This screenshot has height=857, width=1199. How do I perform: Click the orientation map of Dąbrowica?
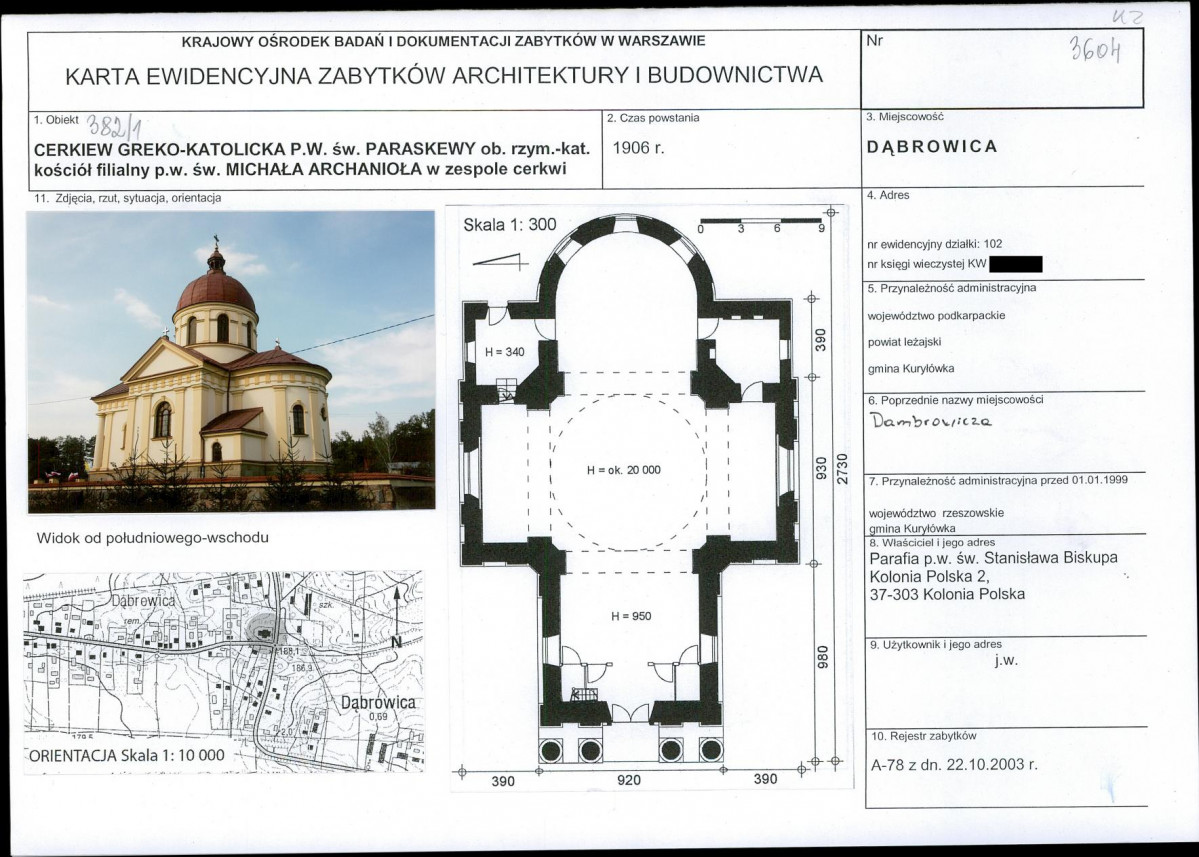[x=223, y=673]
